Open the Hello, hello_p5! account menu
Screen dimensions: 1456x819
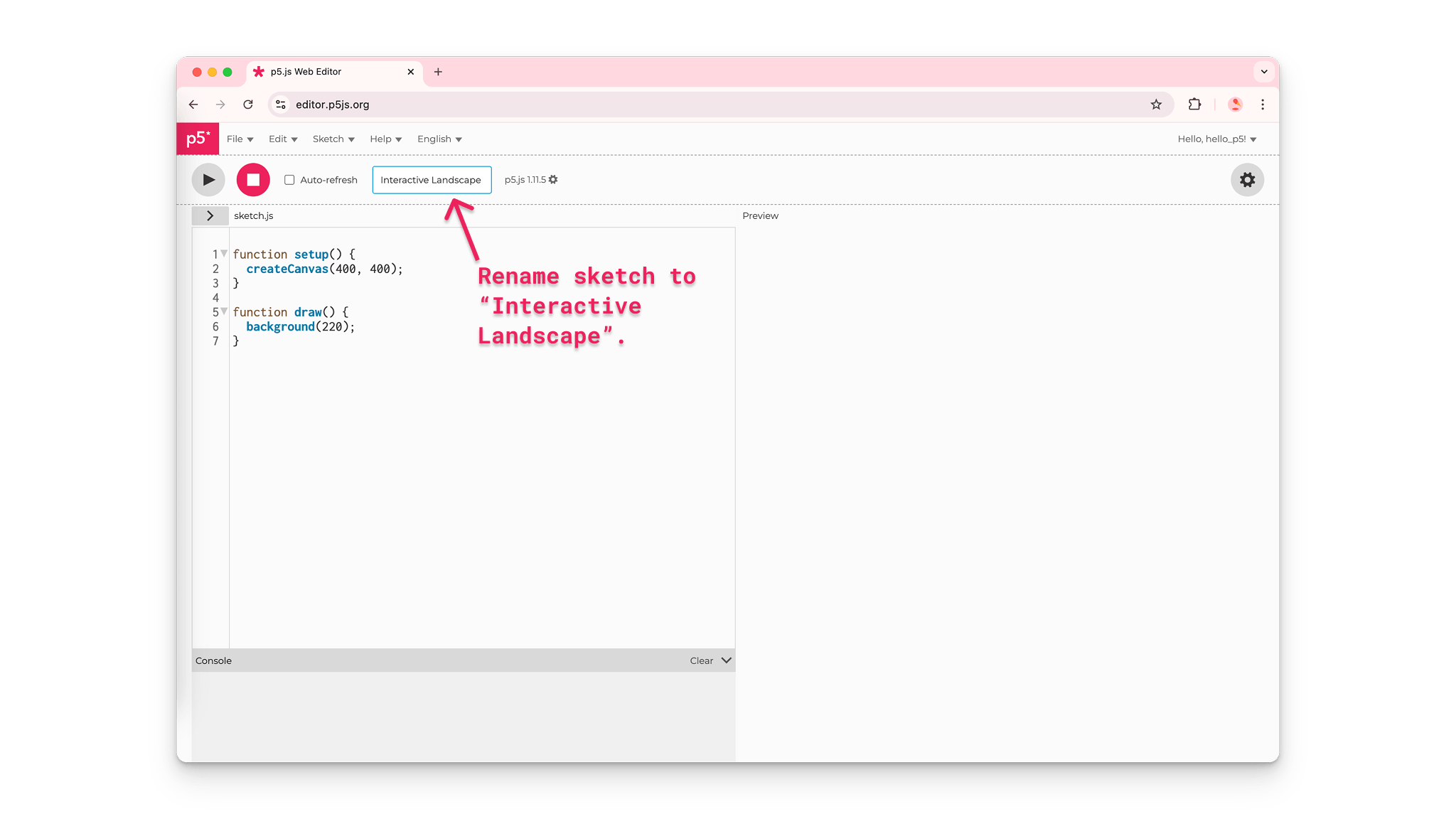(x=1217, y=139)
